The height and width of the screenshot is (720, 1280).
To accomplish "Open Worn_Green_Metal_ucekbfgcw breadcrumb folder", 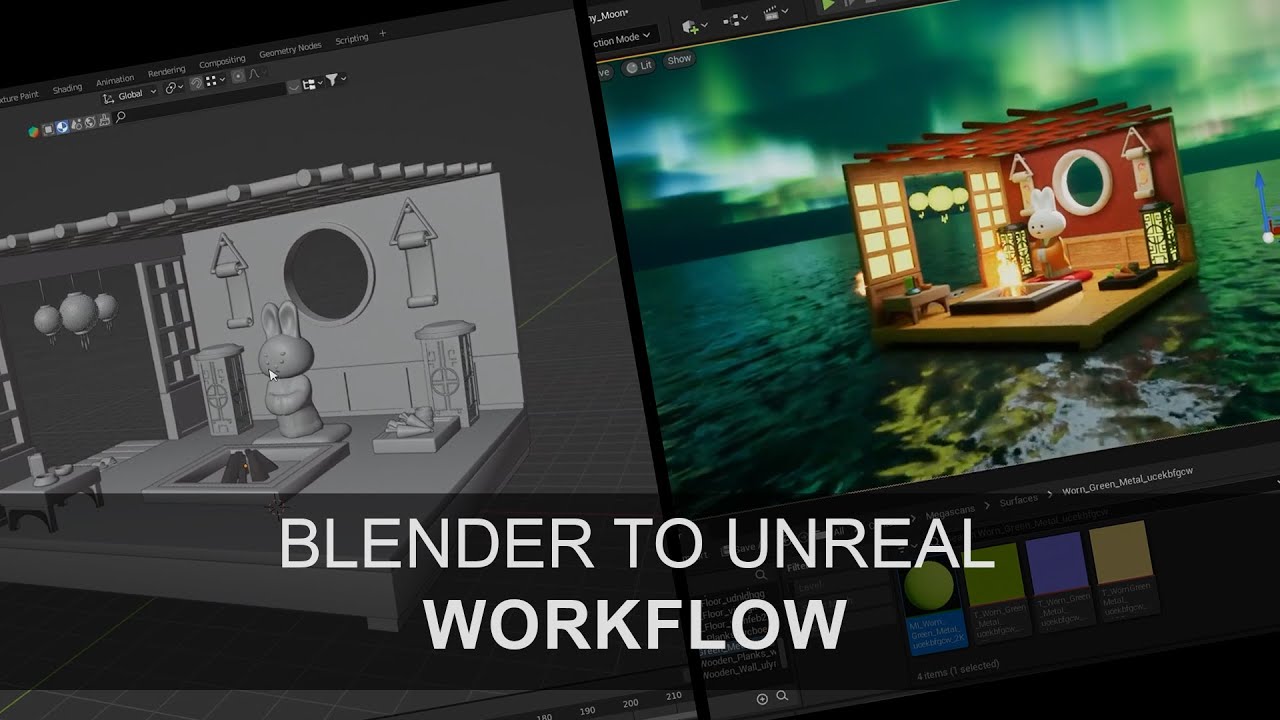I will coord(1127,478).
